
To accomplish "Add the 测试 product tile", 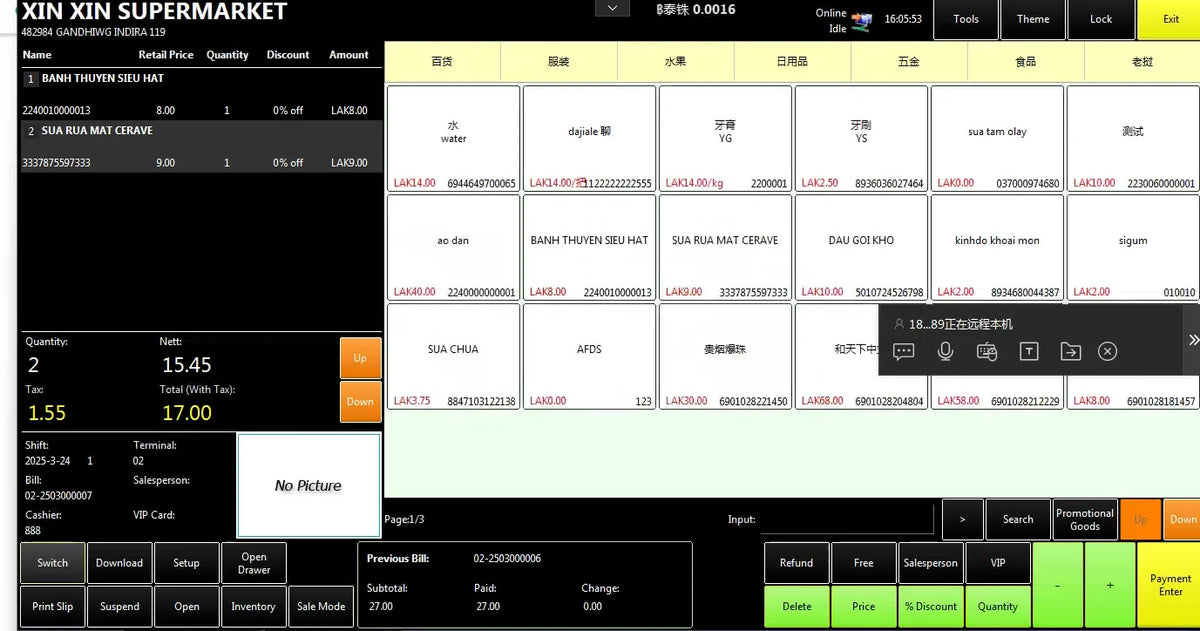I will 1133,138.
